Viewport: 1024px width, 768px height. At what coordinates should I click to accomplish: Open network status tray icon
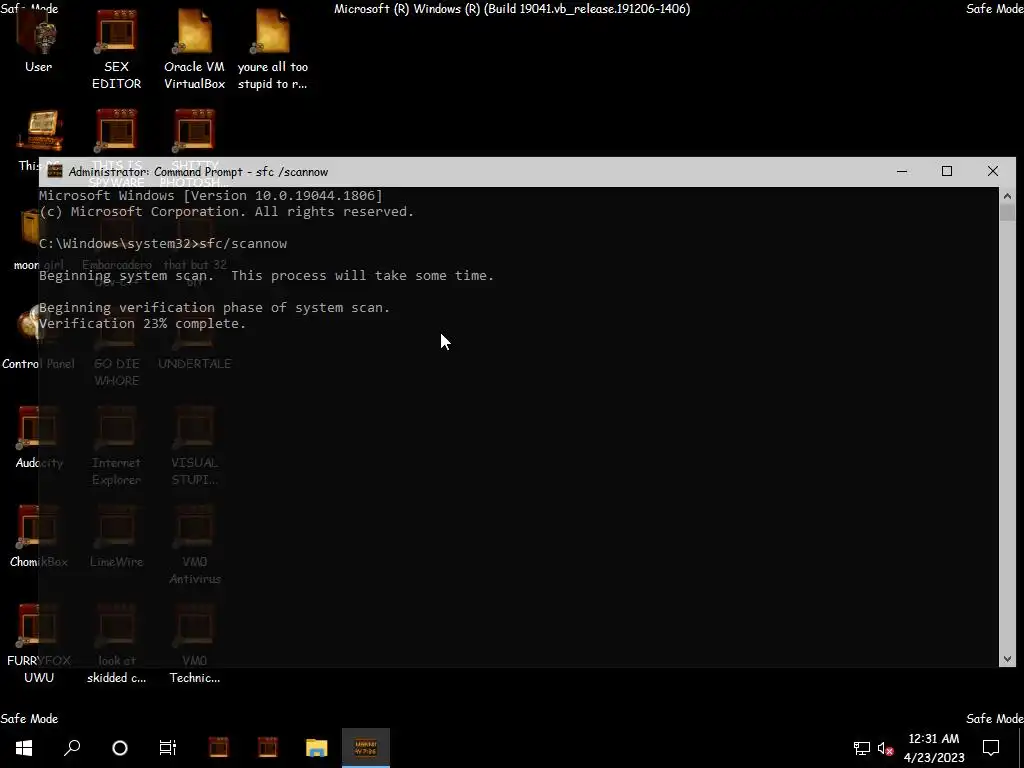coord(861,748)
